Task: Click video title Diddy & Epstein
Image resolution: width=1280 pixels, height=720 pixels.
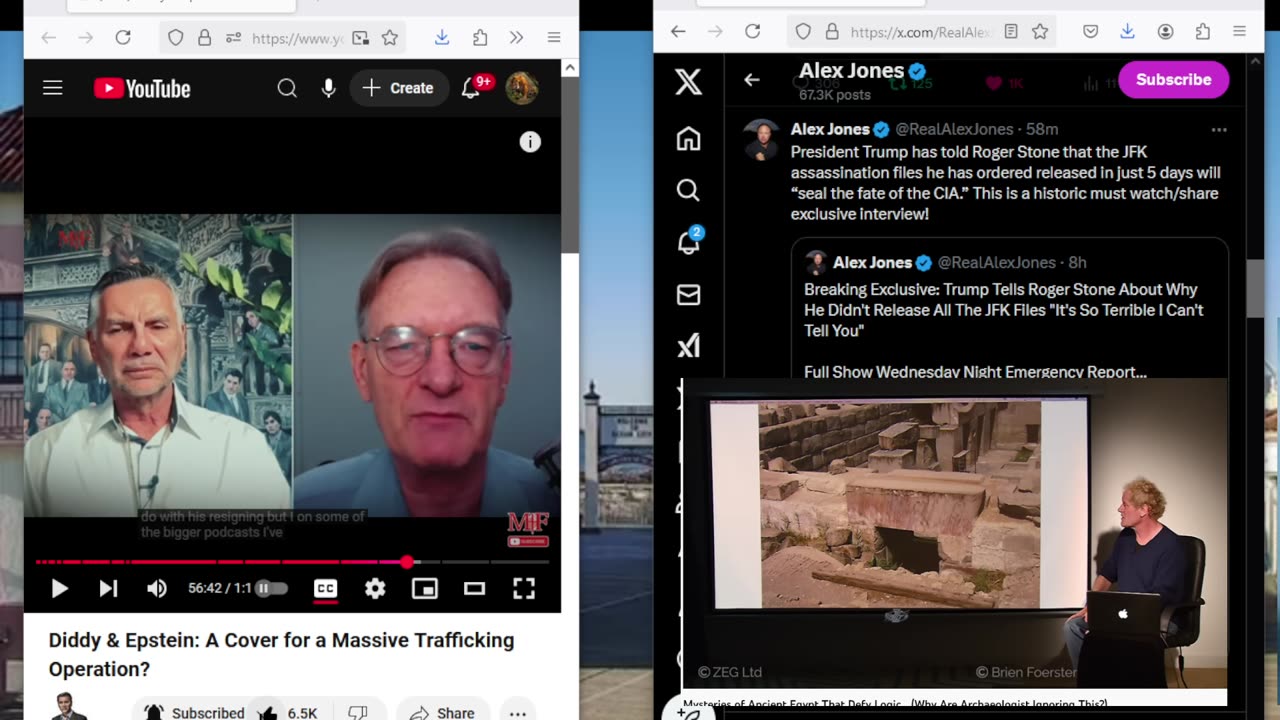Action: 281,654
